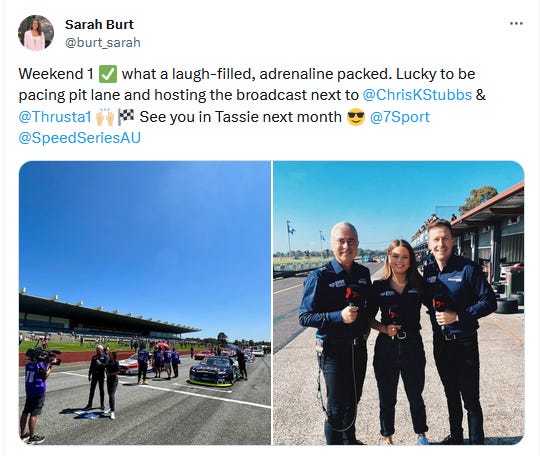Click the checkered flag emoji

126,117
